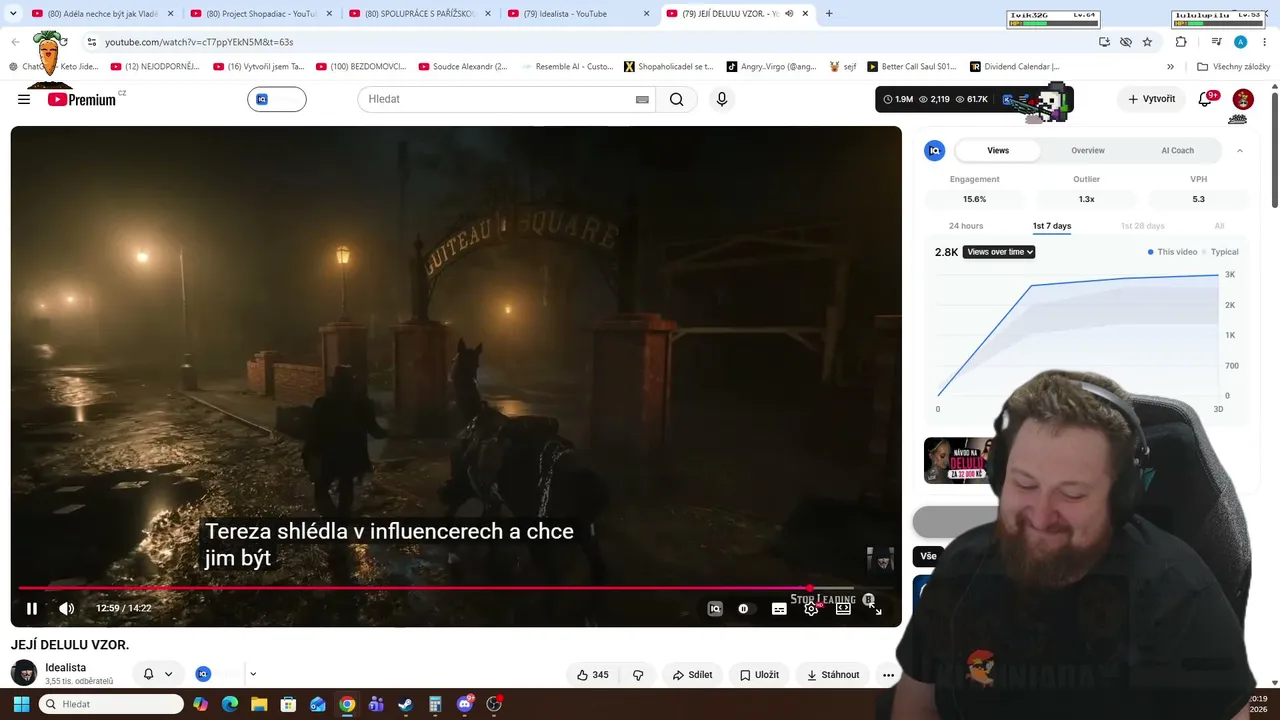Viewport: 1280px width, 720px height.
Task: Click the IQ icon in player controls
Action: (x=715, y=608)
